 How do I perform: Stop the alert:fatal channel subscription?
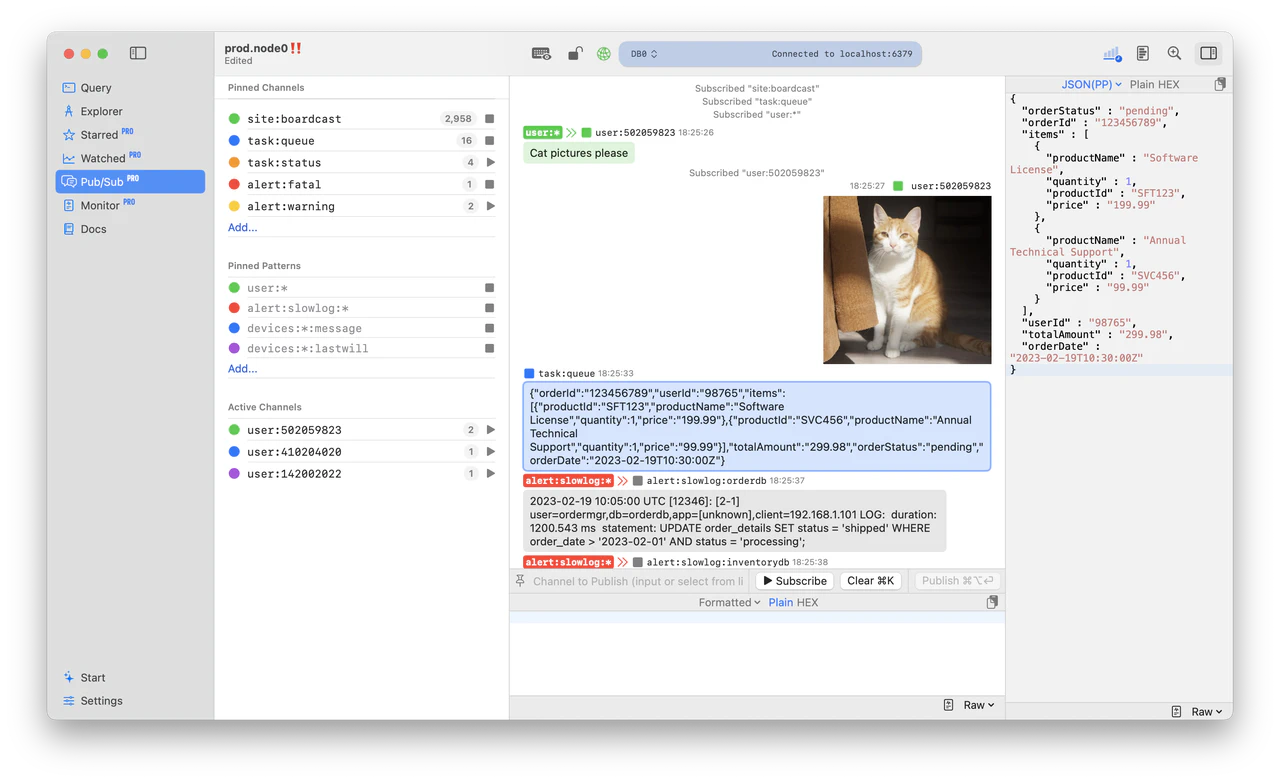pyautogui.click(x=487, y=184)
